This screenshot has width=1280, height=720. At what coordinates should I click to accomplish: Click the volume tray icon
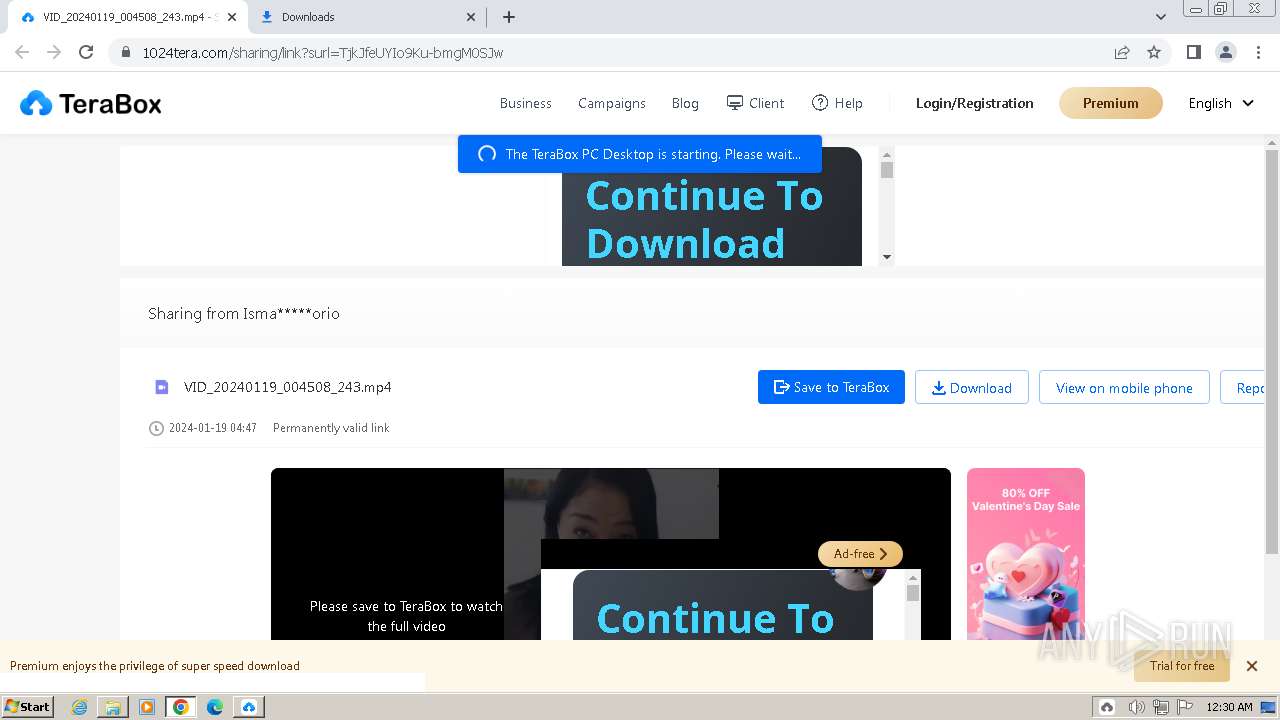pos(1136,707)
